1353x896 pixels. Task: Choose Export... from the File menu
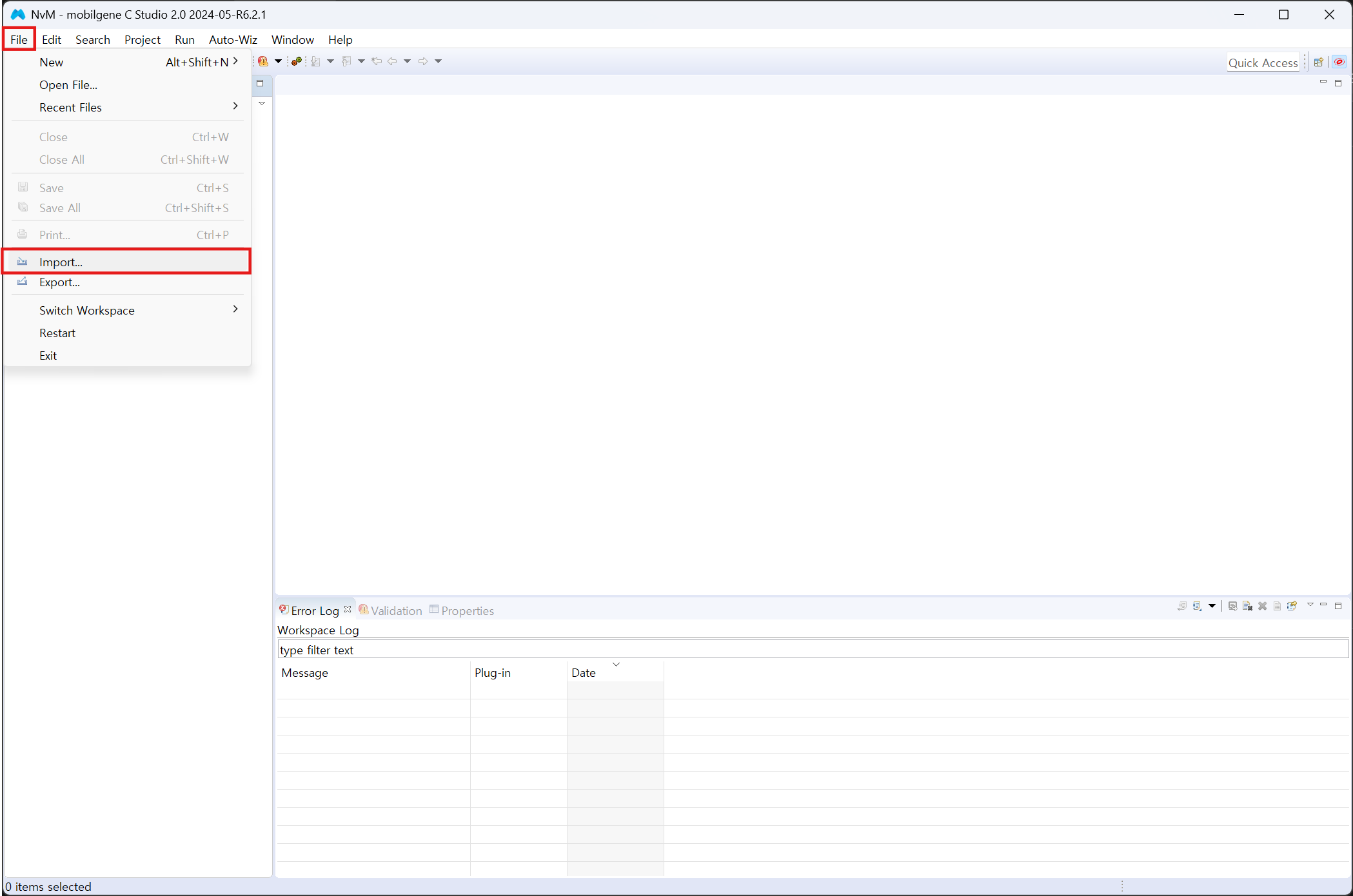[127, 282]
